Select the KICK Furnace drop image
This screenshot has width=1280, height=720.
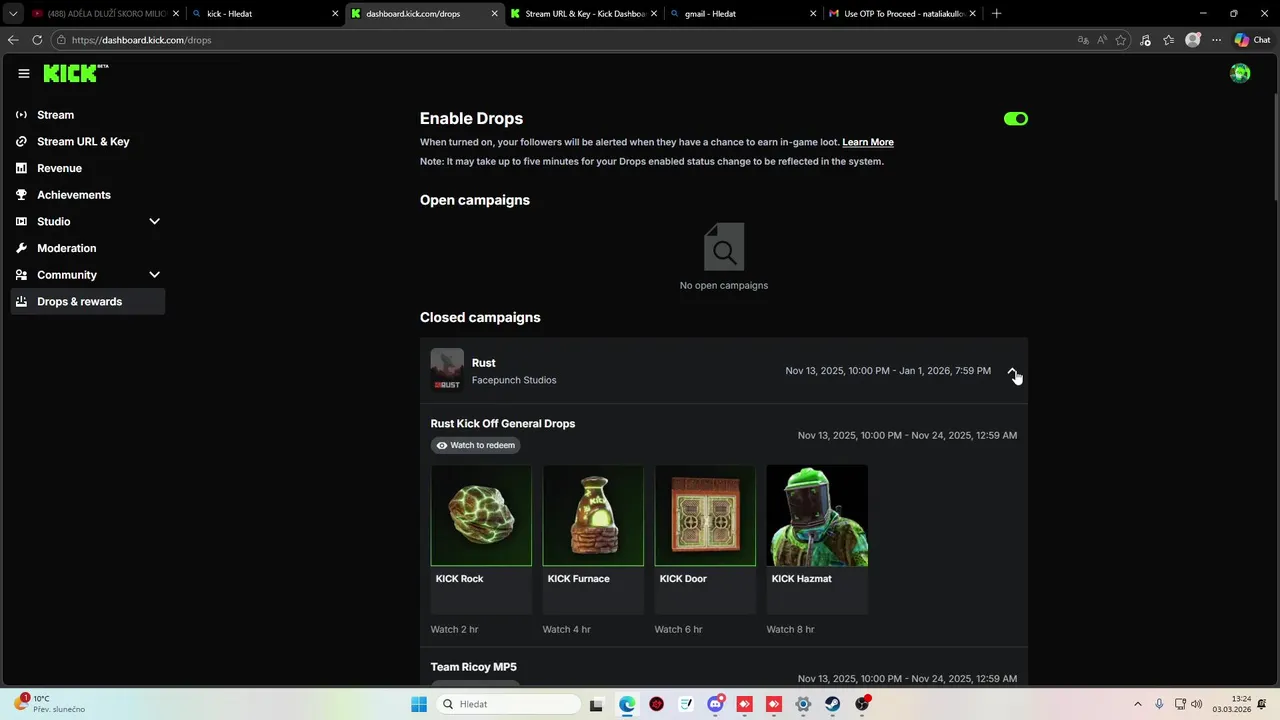(593, 515)
